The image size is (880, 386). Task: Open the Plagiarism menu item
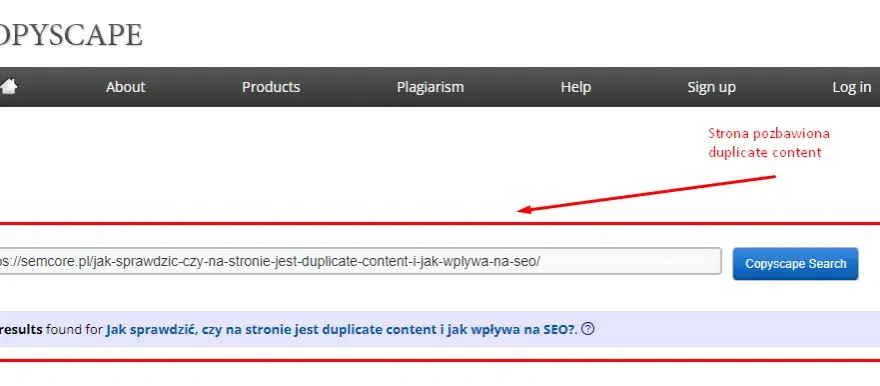pyautogui.click(x=430, y=87)
